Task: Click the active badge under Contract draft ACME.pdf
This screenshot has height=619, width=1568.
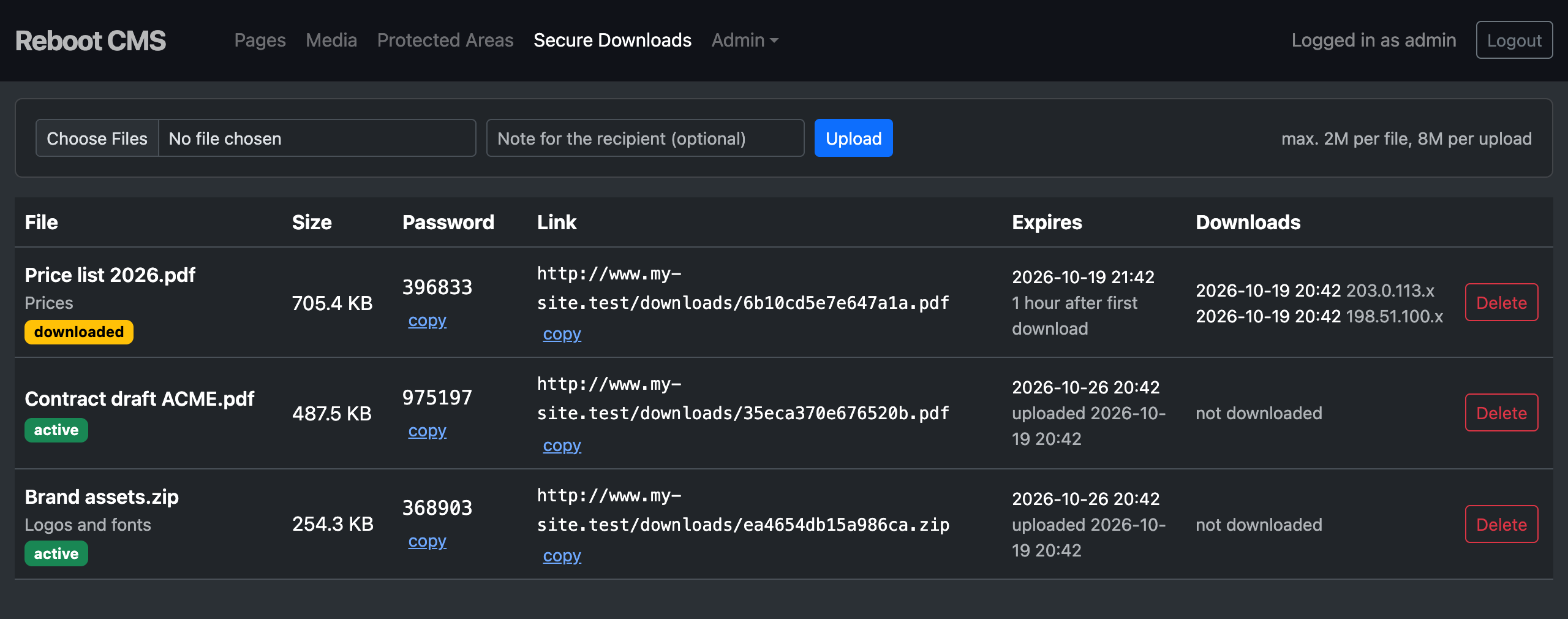Action: point(56,430)
